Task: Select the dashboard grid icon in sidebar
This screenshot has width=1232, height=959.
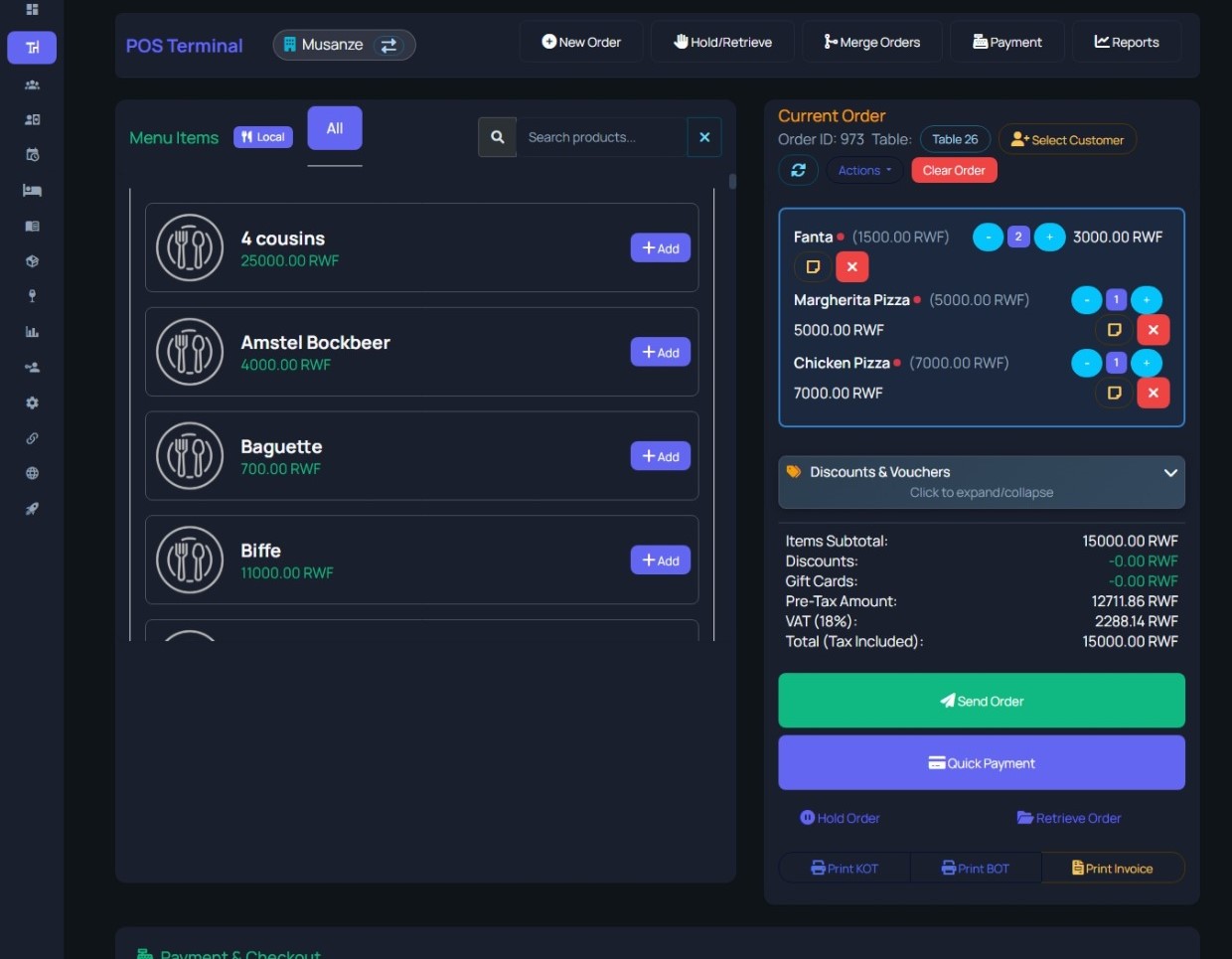Action: [30, 10]
